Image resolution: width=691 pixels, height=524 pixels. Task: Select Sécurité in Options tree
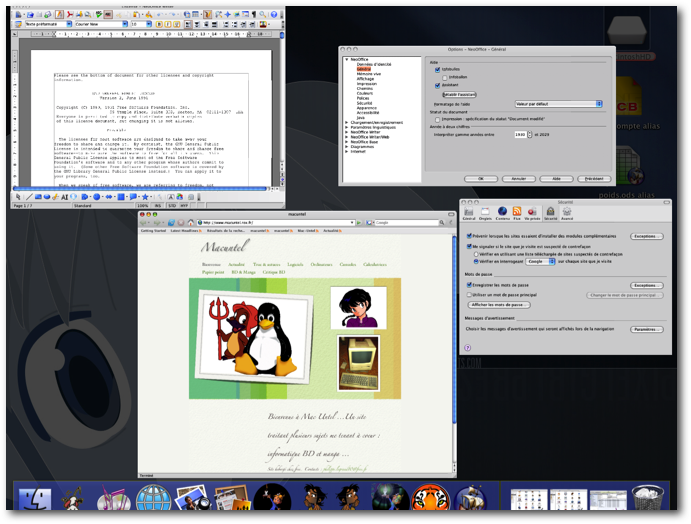(364, 103)
